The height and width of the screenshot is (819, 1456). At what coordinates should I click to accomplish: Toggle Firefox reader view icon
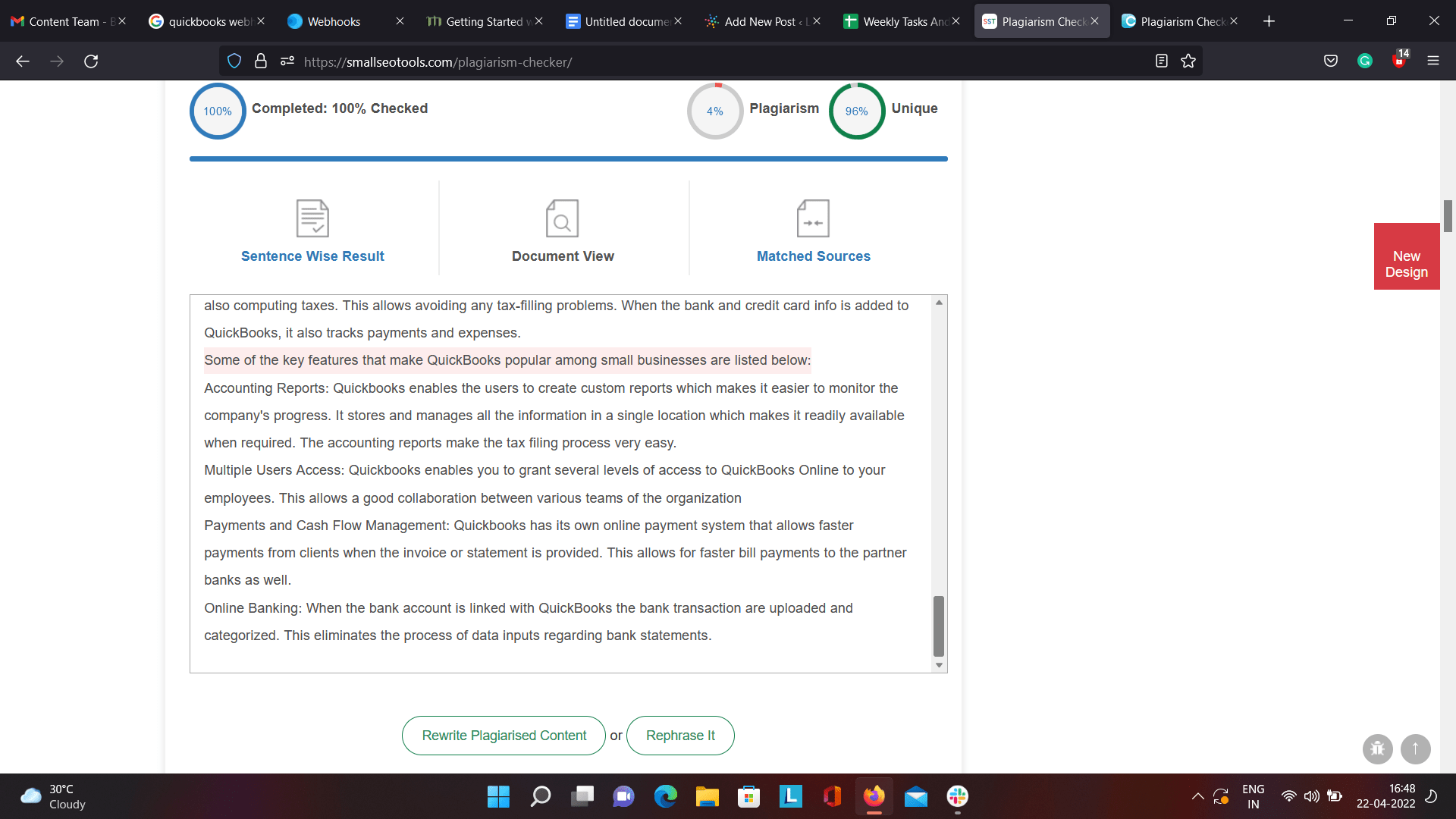tap(1161, 61)
